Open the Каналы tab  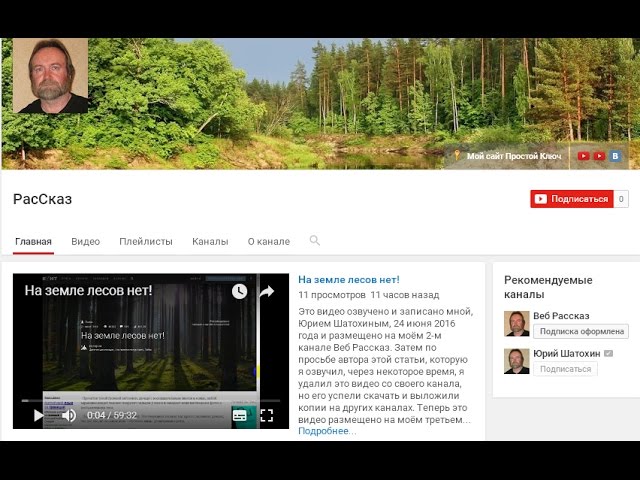pos(210,242)
